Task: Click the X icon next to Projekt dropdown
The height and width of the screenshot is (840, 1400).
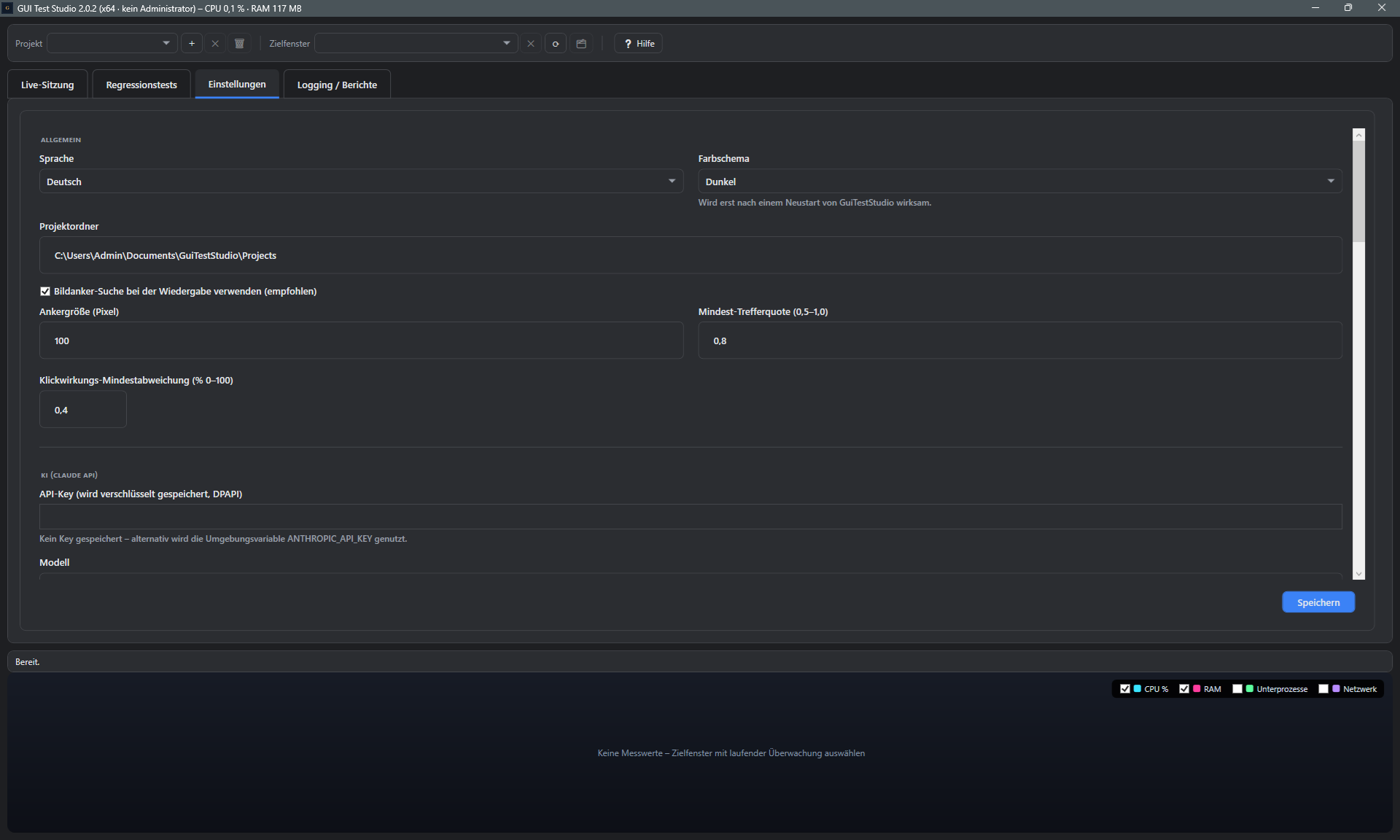Action: [215, 44]
